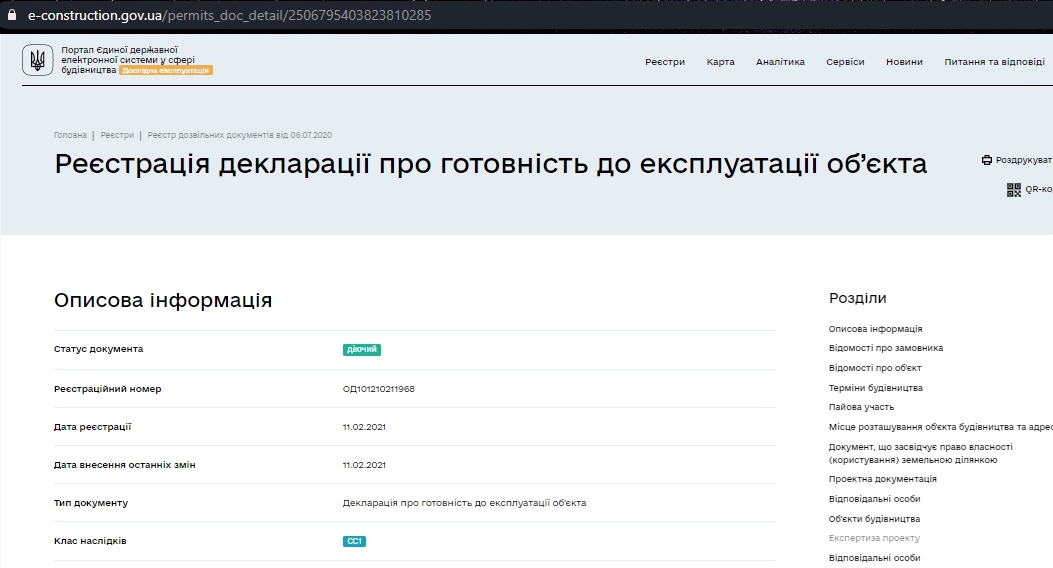
Task: Open Сервіси in the top navigation
Action: (845, 62)
